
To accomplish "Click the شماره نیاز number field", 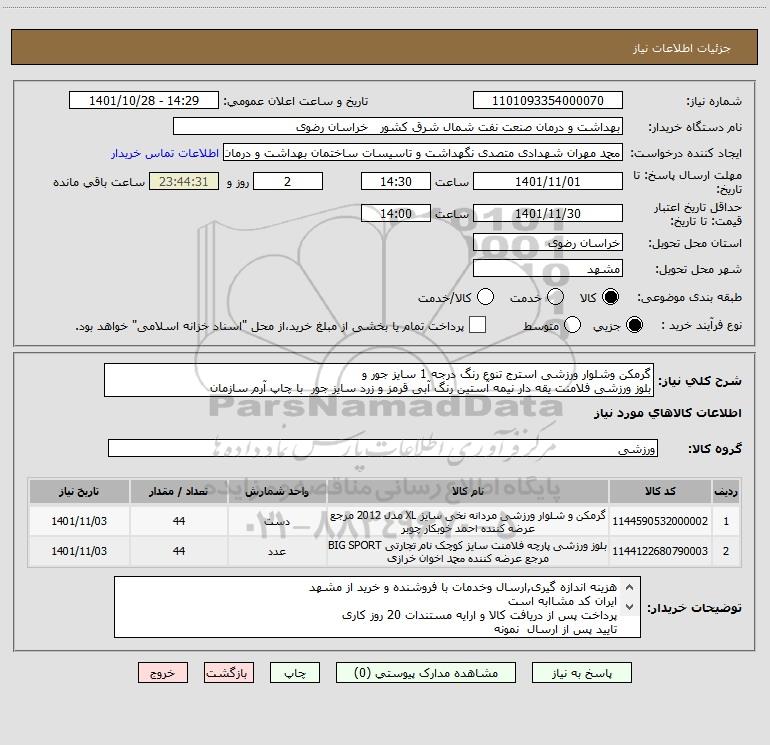I will click(x=548, y=100).
